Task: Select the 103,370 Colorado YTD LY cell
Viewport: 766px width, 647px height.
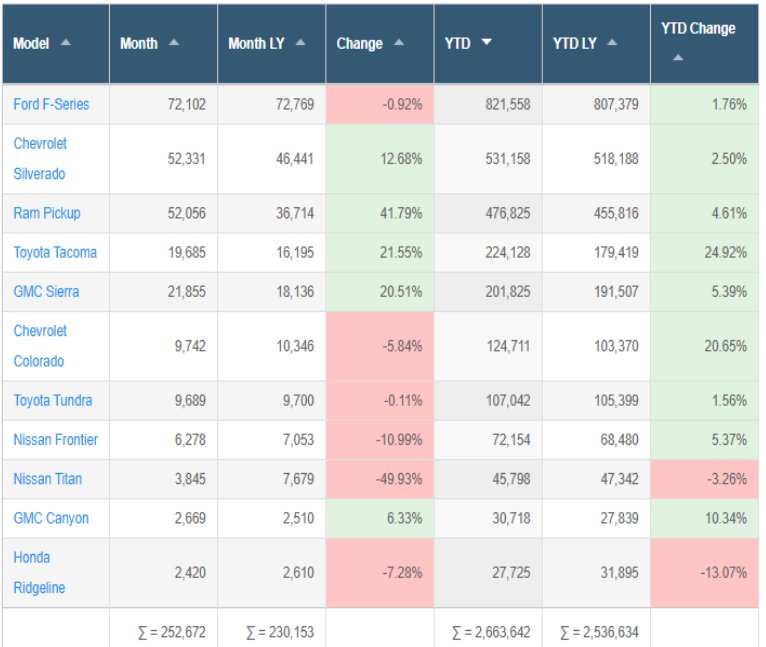Action: [596, 346]
